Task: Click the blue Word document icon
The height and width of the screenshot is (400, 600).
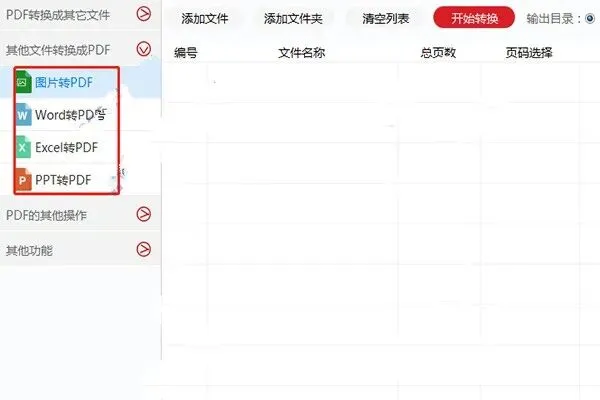Action: coord(23,115)
